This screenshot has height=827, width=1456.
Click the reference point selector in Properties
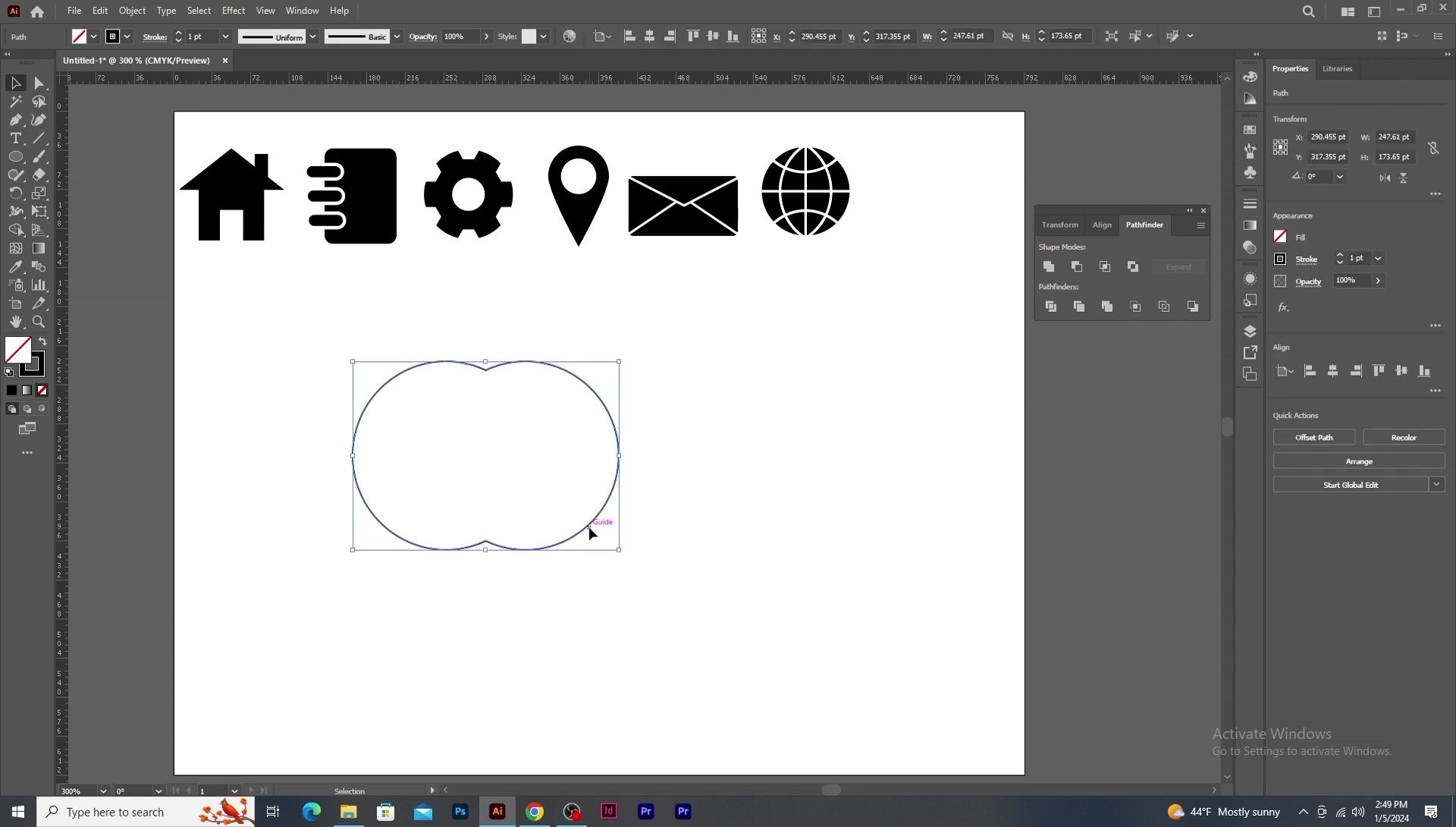[x=1280, y=147]
